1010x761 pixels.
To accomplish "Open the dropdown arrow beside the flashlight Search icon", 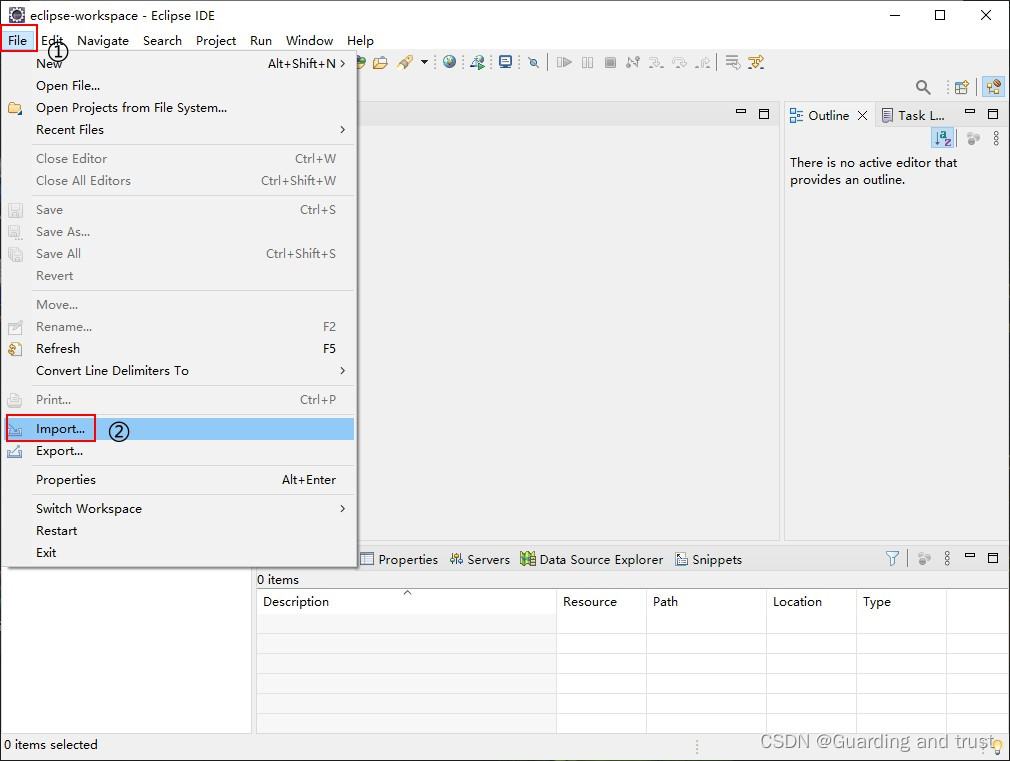I will point(424,63).
